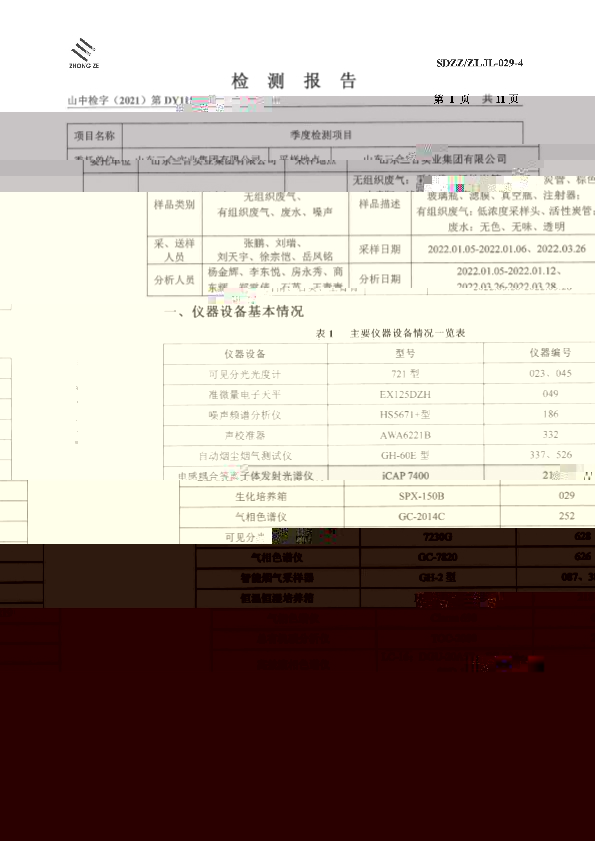The image size is (595, 841).
Task: Click the '仪器设备' column header
Action: (245, 354)
